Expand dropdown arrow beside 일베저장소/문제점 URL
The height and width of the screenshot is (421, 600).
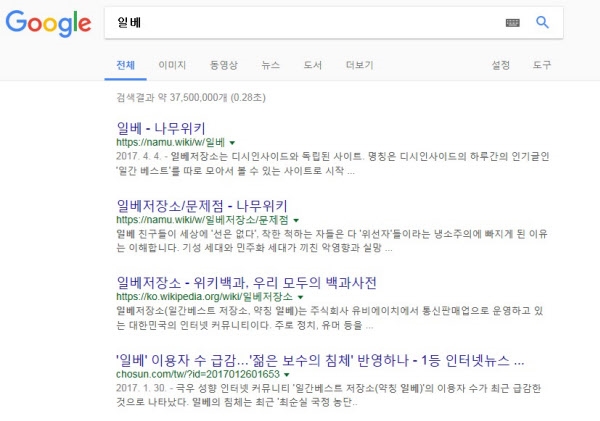coord(296,220)
